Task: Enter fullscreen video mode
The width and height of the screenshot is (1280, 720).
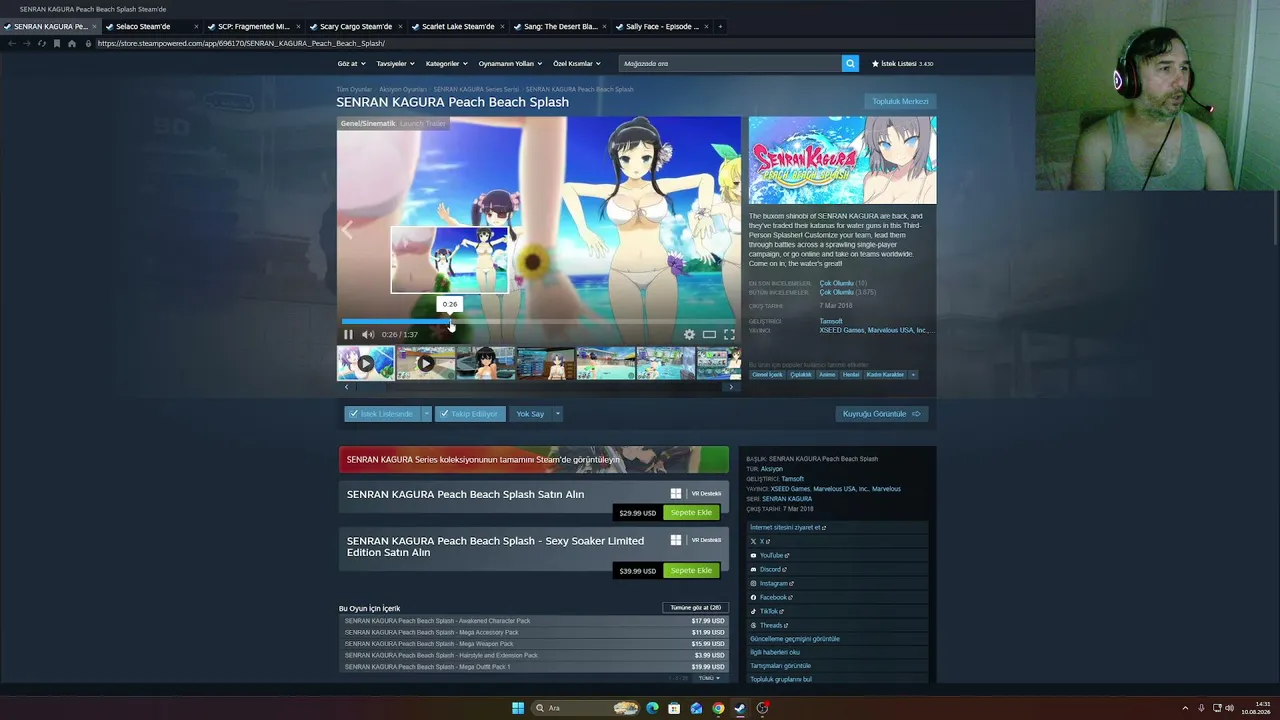Action: tap(729, 335)
